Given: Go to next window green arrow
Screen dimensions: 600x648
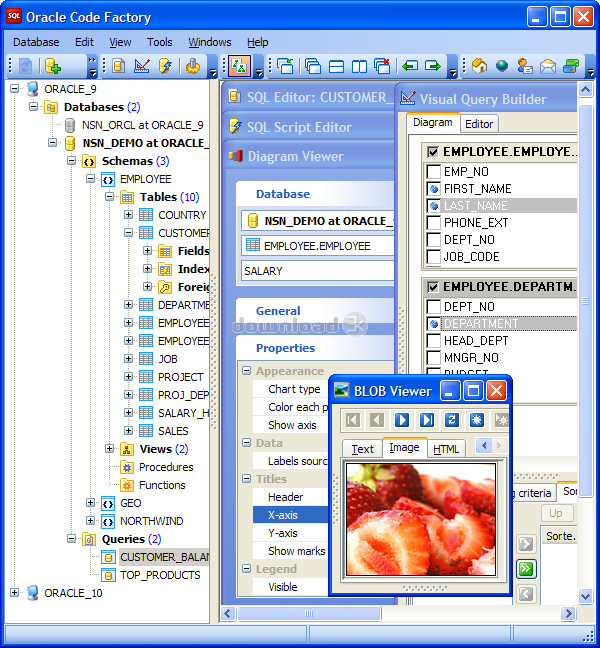Looking at the screenshot, I should [x=433, y=66].
